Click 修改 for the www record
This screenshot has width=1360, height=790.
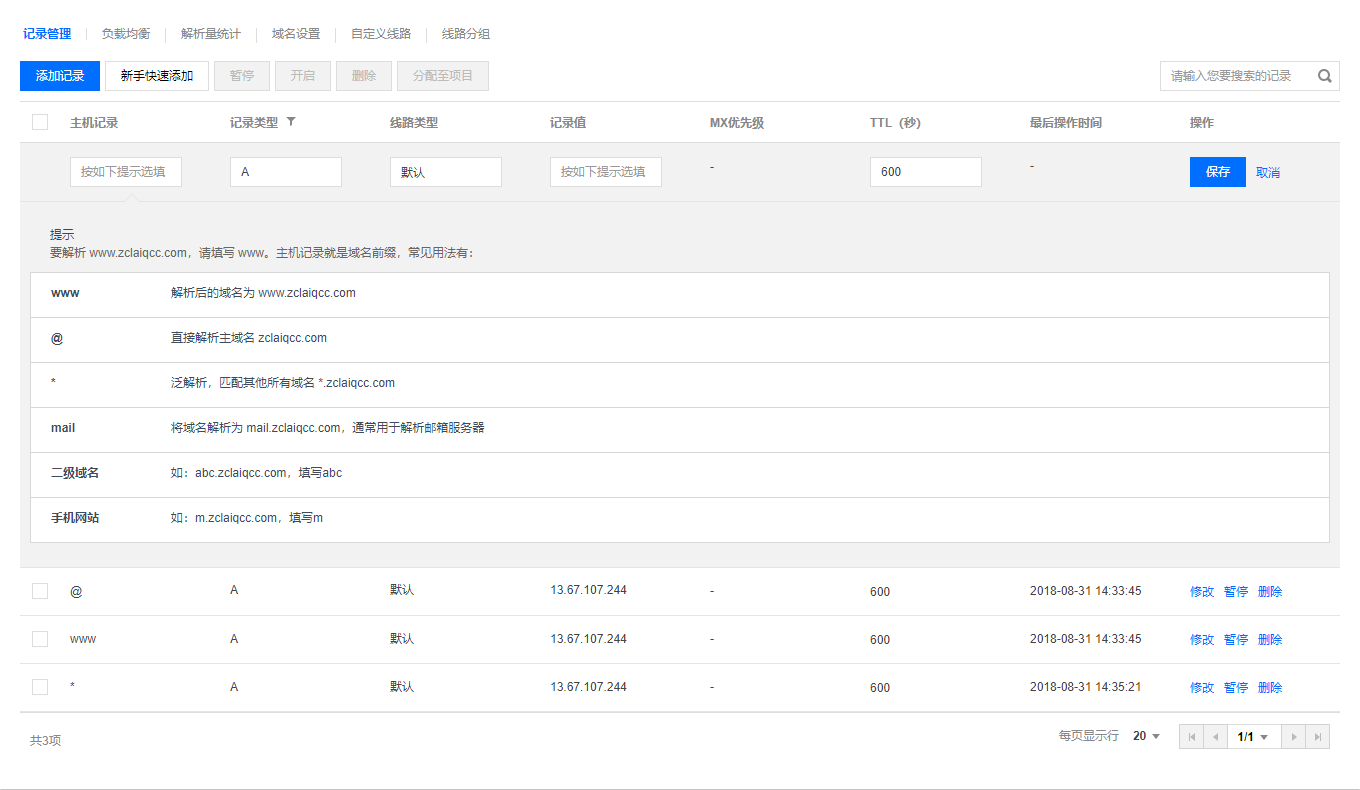(x=1202, y=639)
